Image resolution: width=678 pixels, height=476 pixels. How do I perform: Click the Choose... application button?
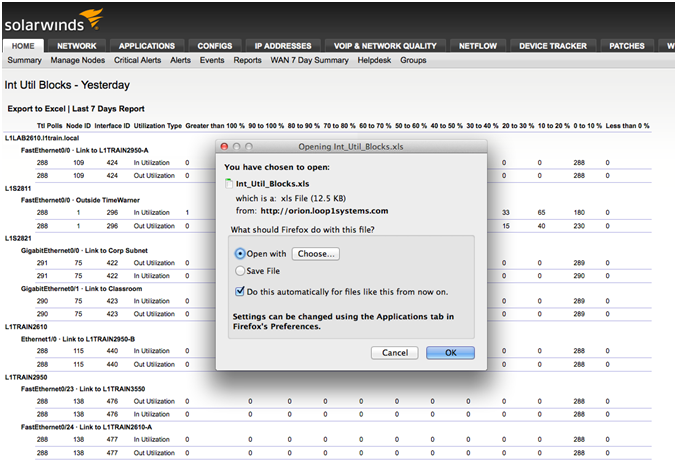tap(316, 254)
